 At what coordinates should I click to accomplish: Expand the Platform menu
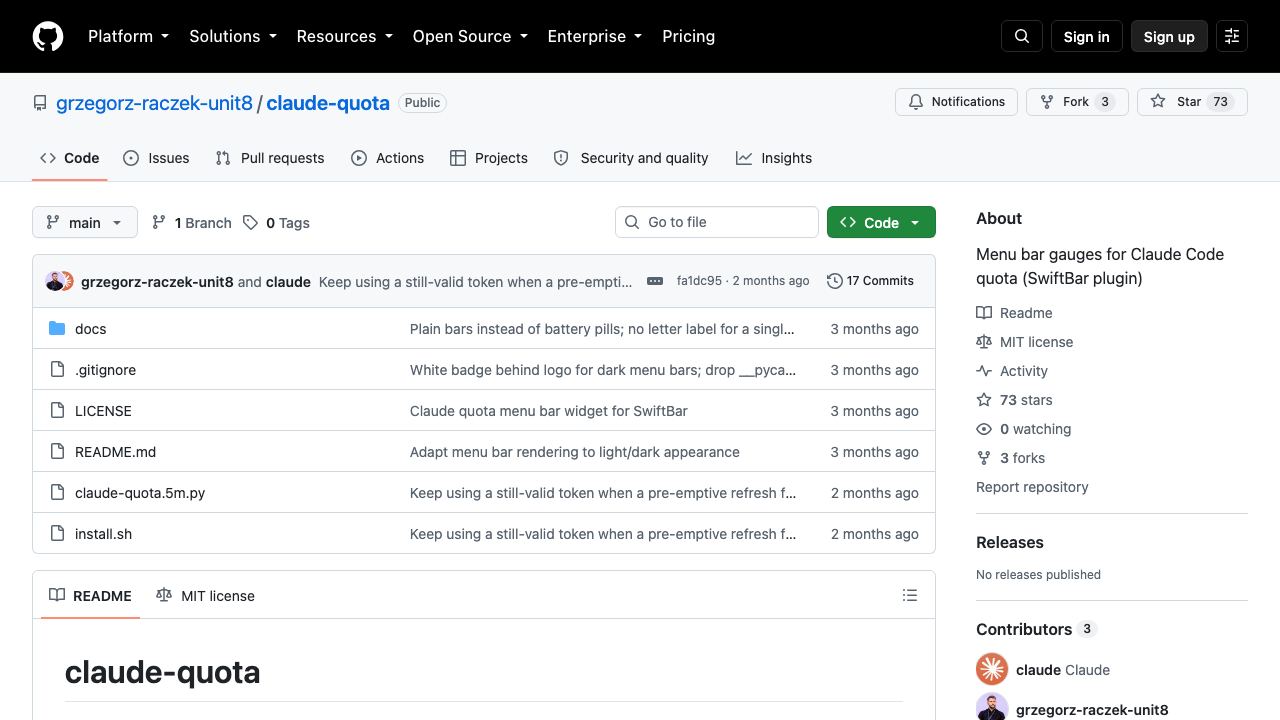129,36
